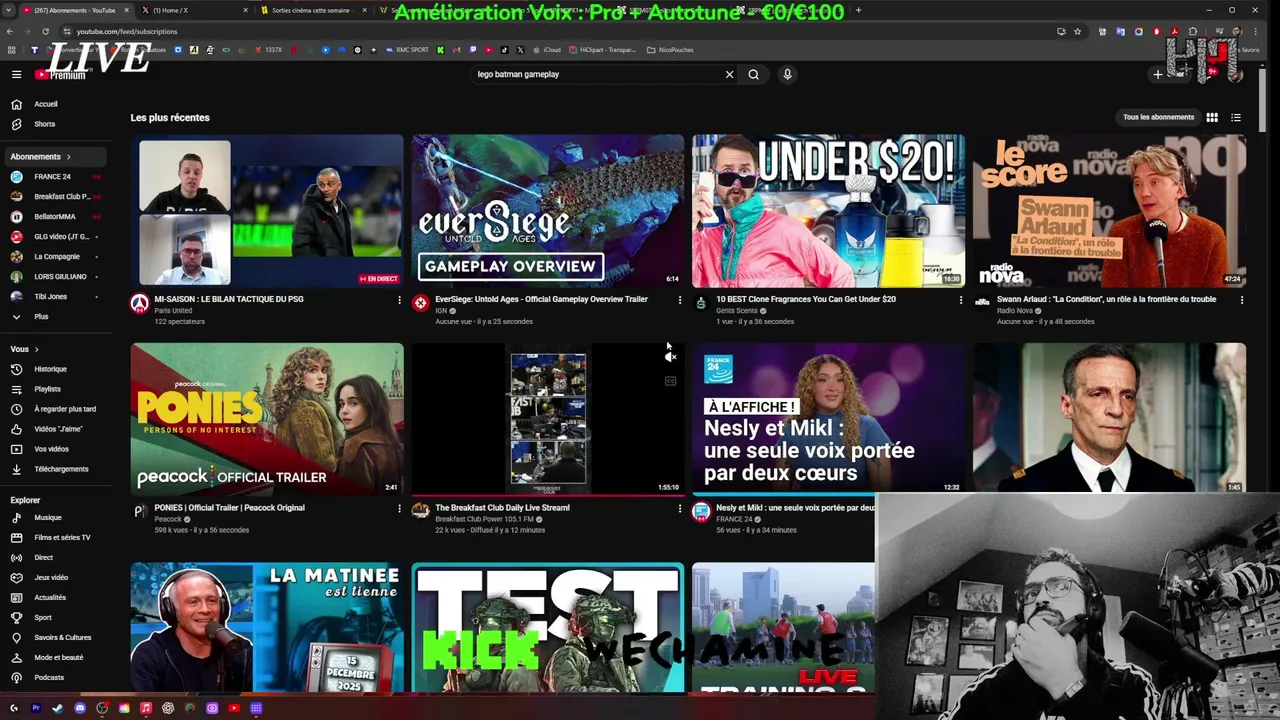Open Premiere Pro from the taskbar
Viewport: 1280px width, 720px height.
click(36, 708)
